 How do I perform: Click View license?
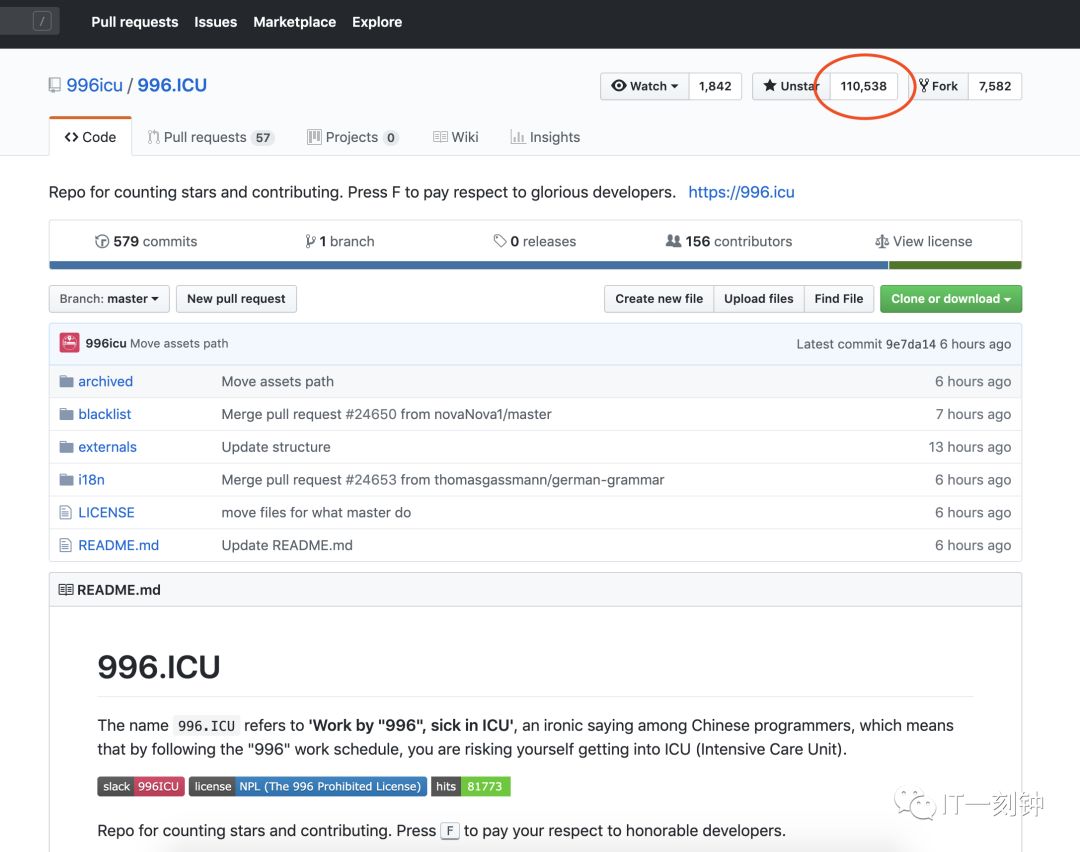tap(924, 241)
